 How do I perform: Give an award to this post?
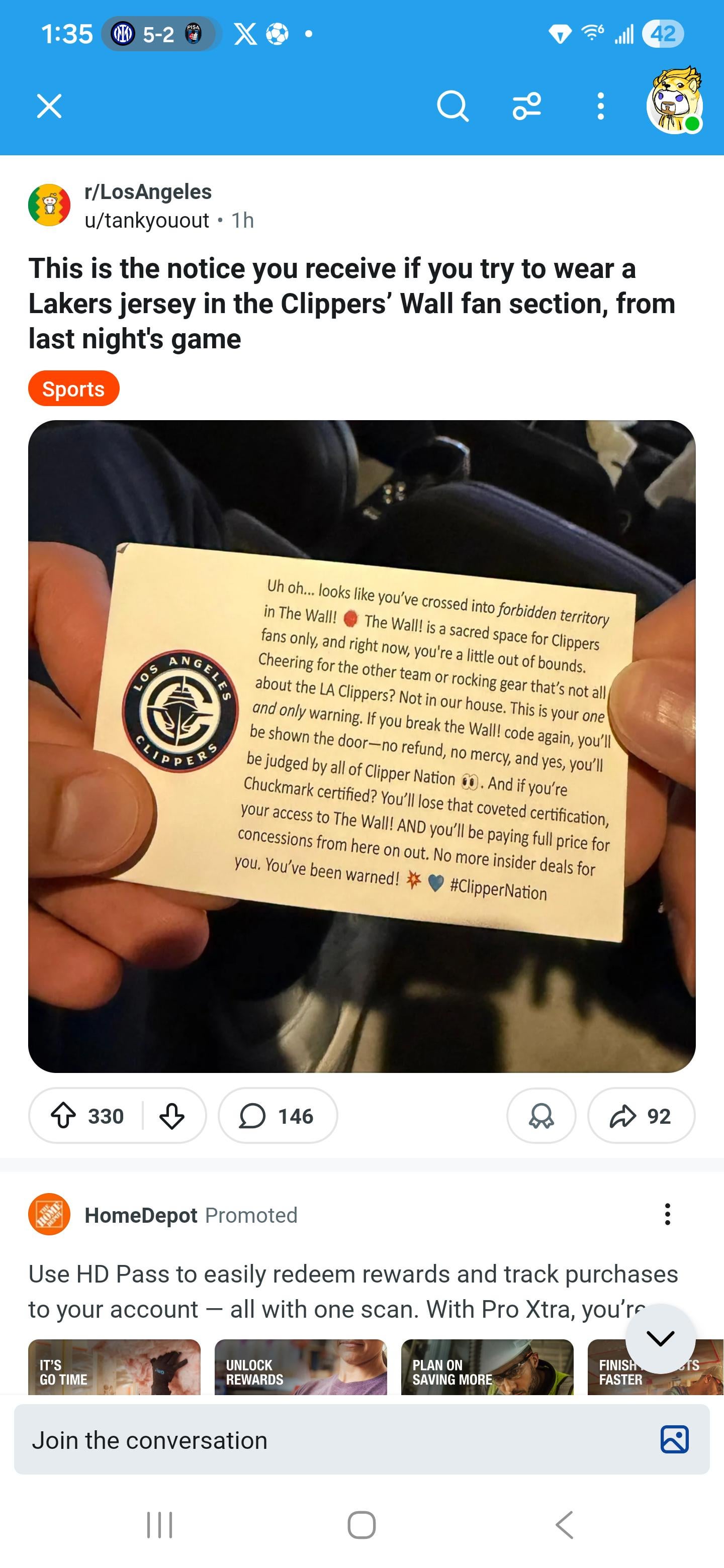pos(540,1116)
